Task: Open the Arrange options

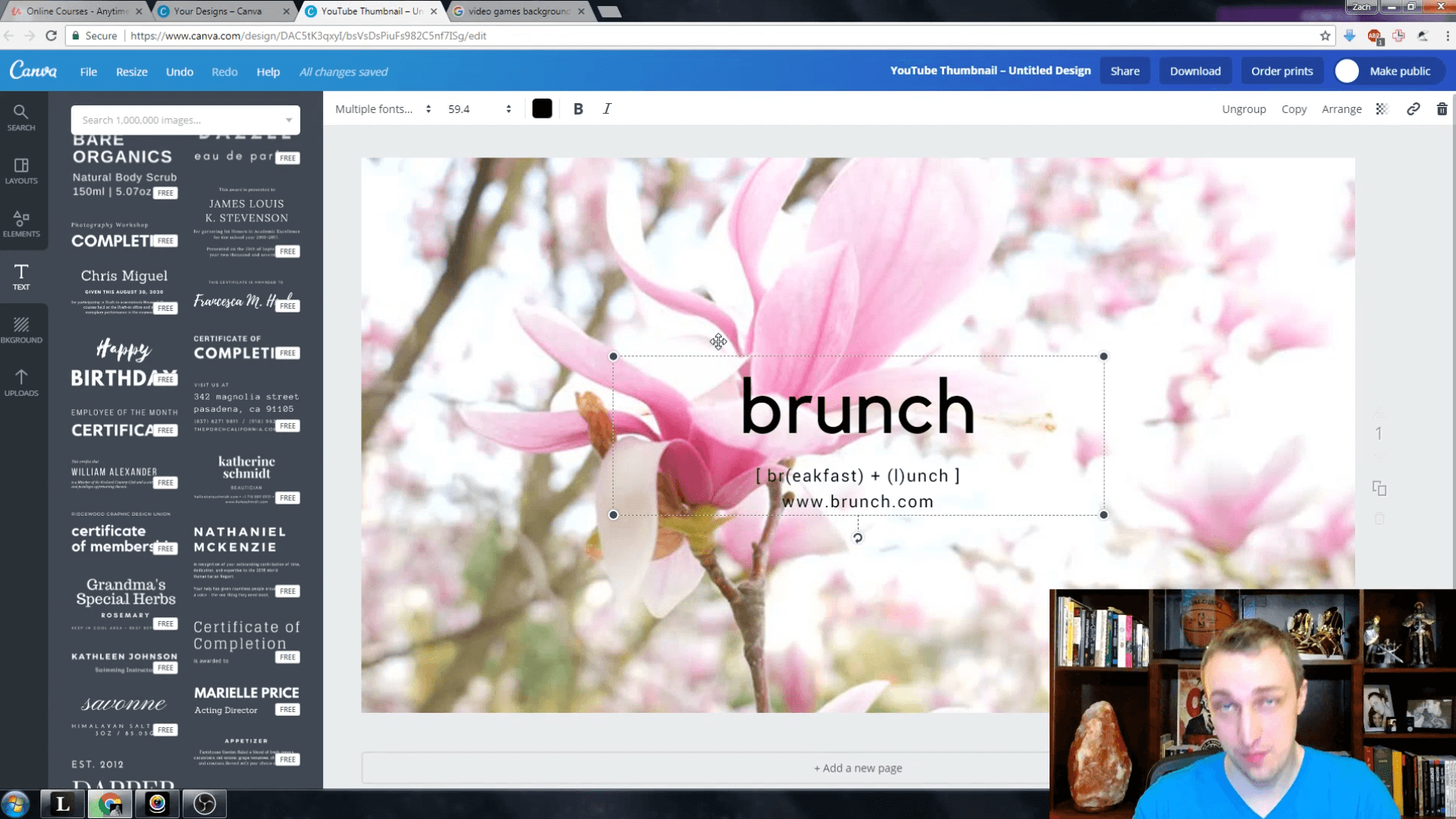Action: (x=1341, y=108)
